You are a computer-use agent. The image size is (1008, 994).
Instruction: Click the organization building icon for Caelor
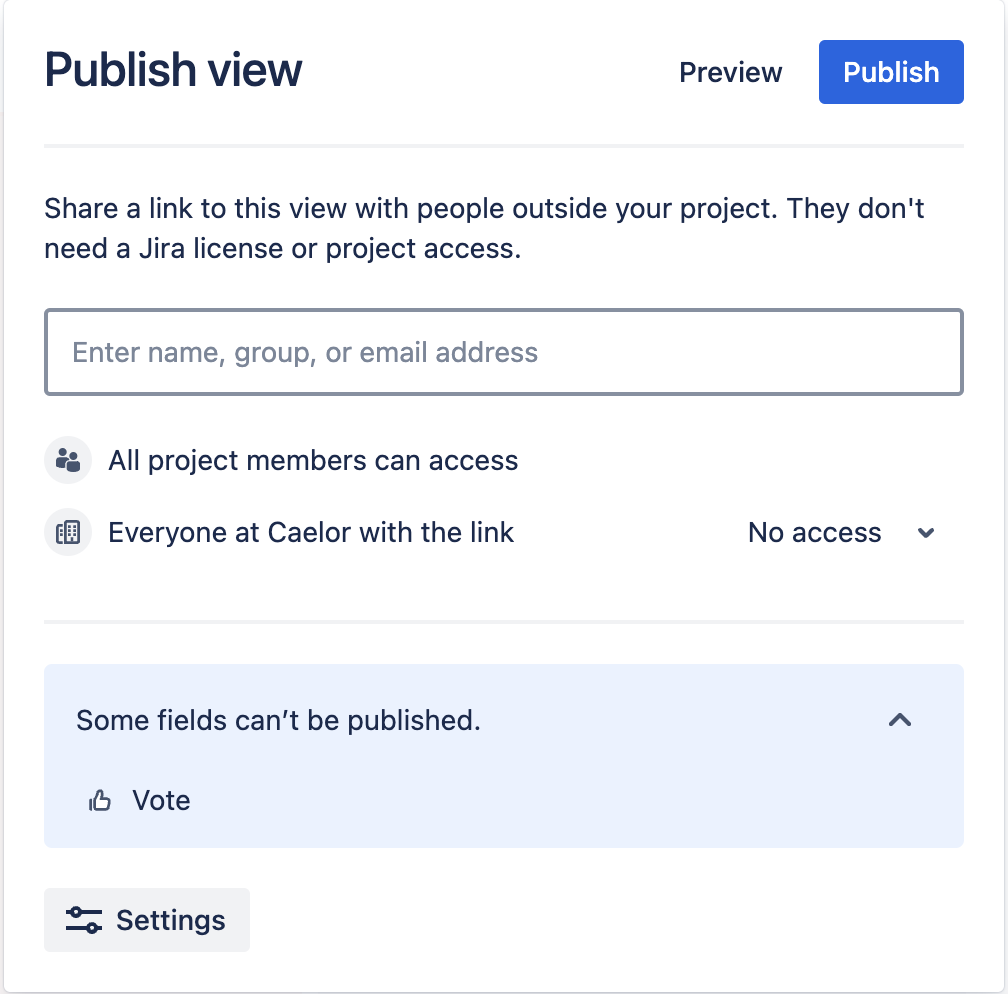tap(67, 532)
